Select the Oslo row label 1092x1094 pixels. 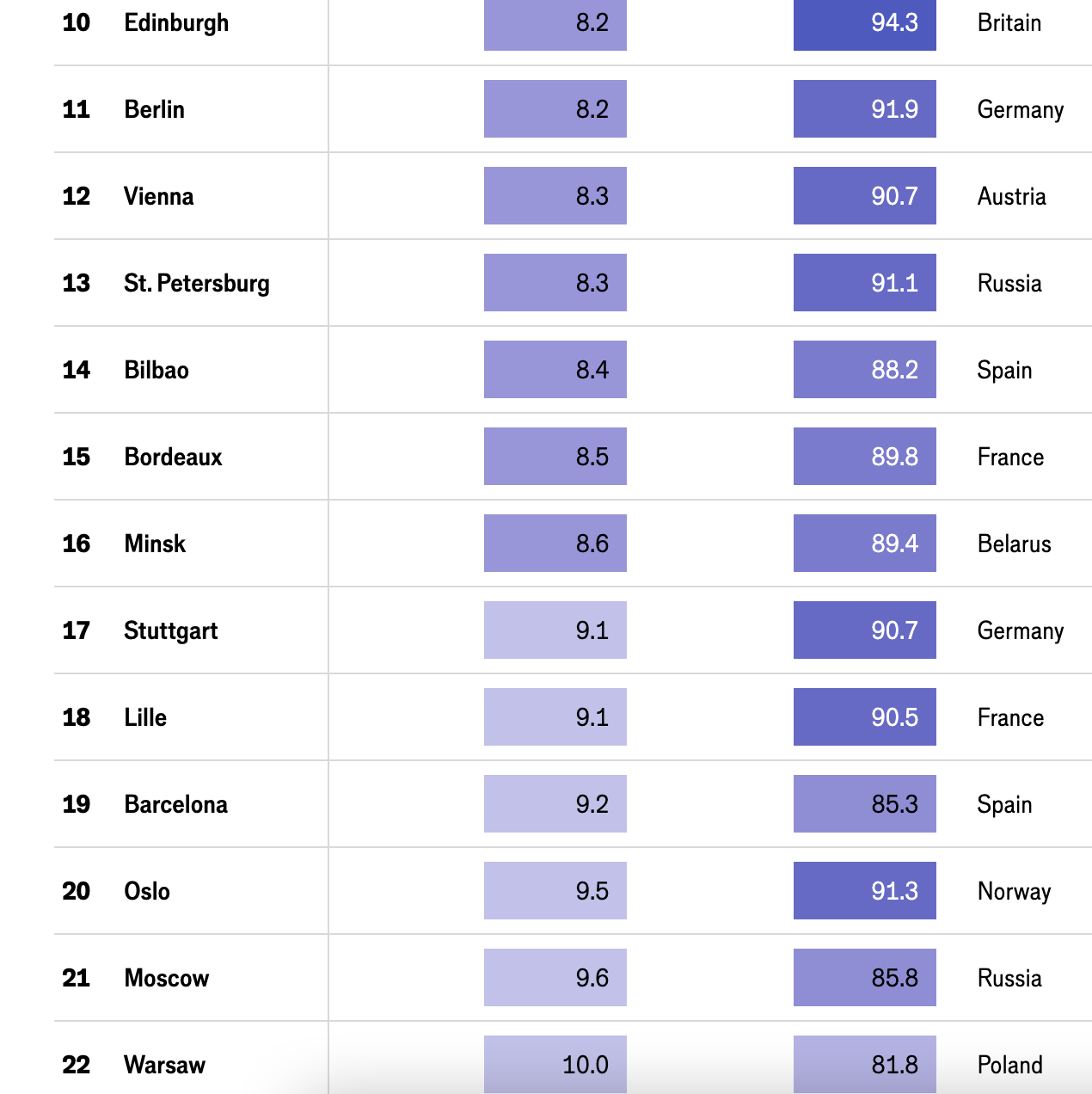click(x=147, y=891)
